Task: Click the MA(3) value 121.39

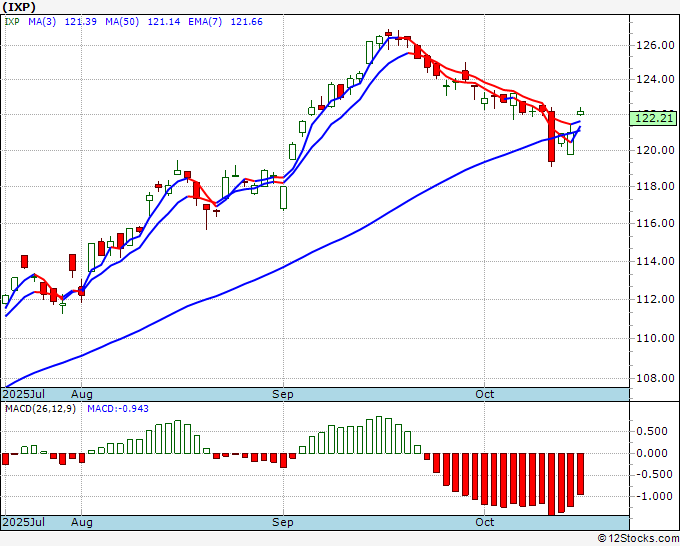Action: point(81,22)
